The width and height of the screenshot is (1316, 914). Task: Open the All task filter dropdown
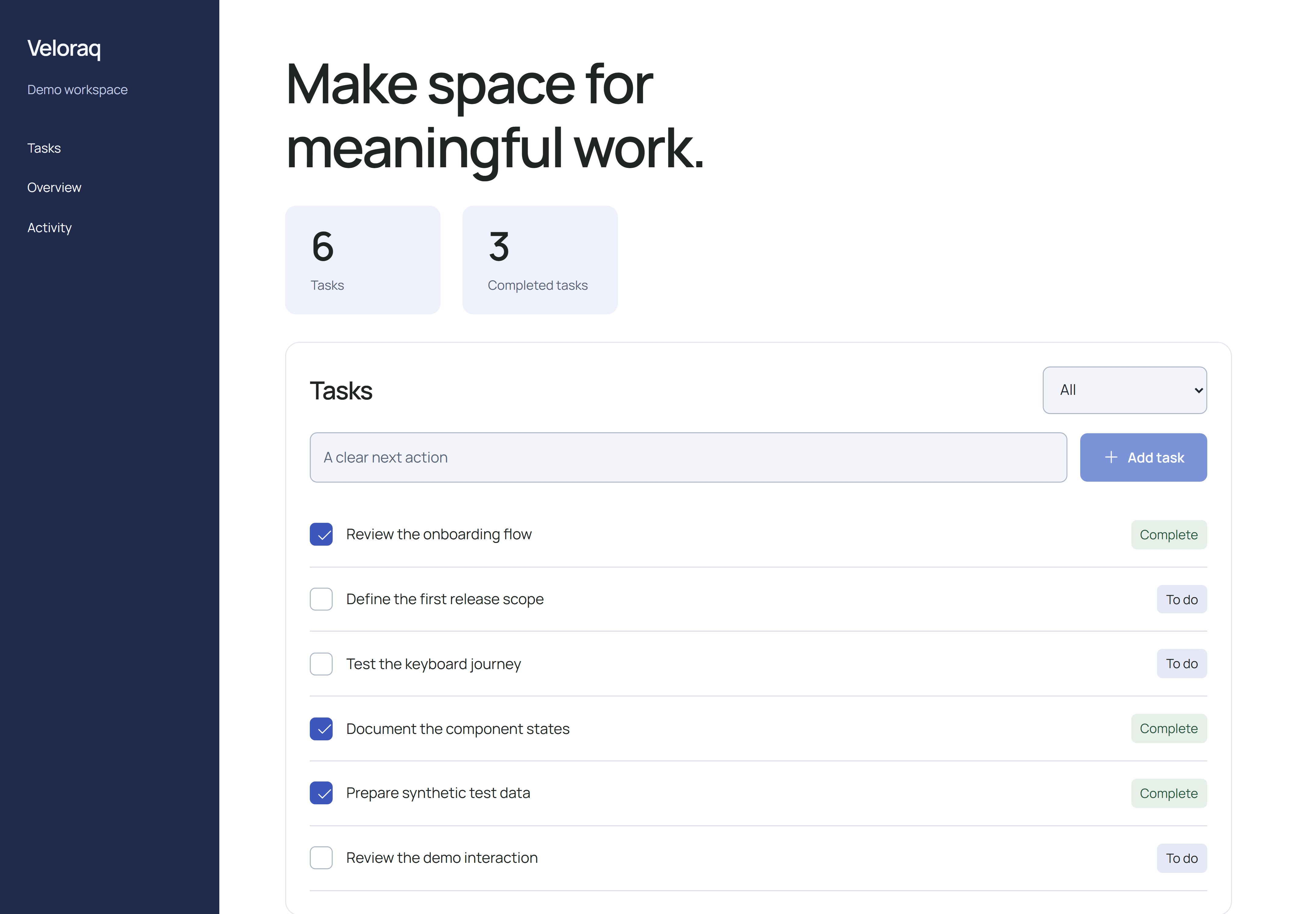tap(1124, 390)
